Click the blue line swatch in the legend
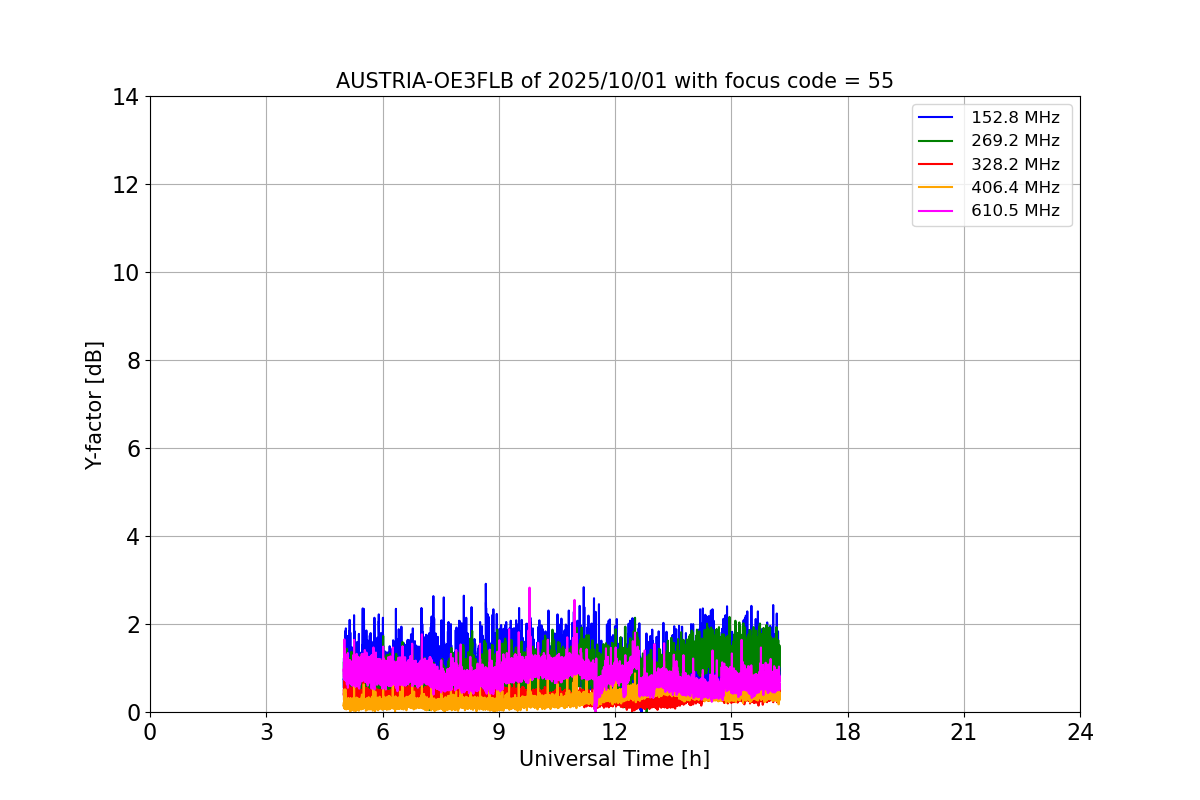 pos(936,118)
